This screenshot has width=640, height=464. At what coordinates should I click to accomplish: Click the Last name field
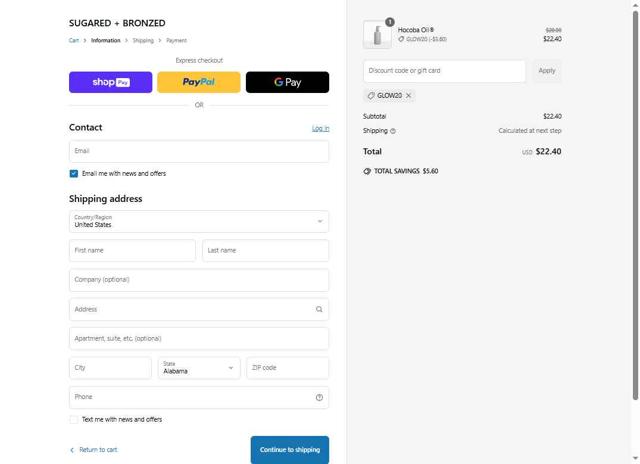[x=265, y=251]
